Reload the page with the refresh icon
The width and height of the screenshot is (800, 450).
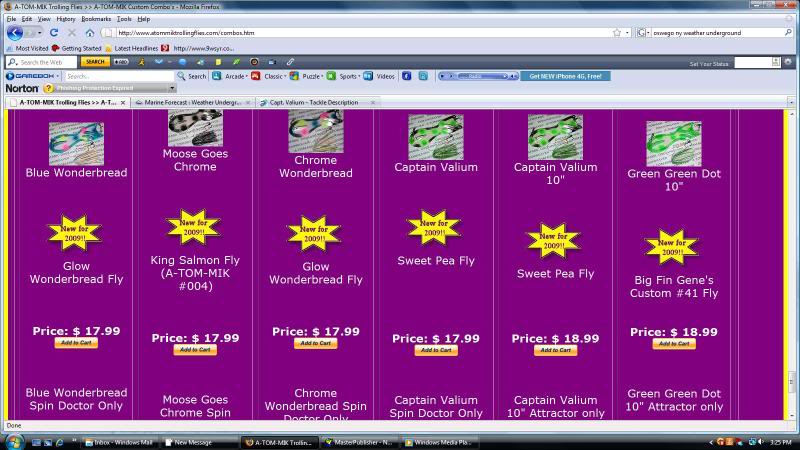[54, 32]
